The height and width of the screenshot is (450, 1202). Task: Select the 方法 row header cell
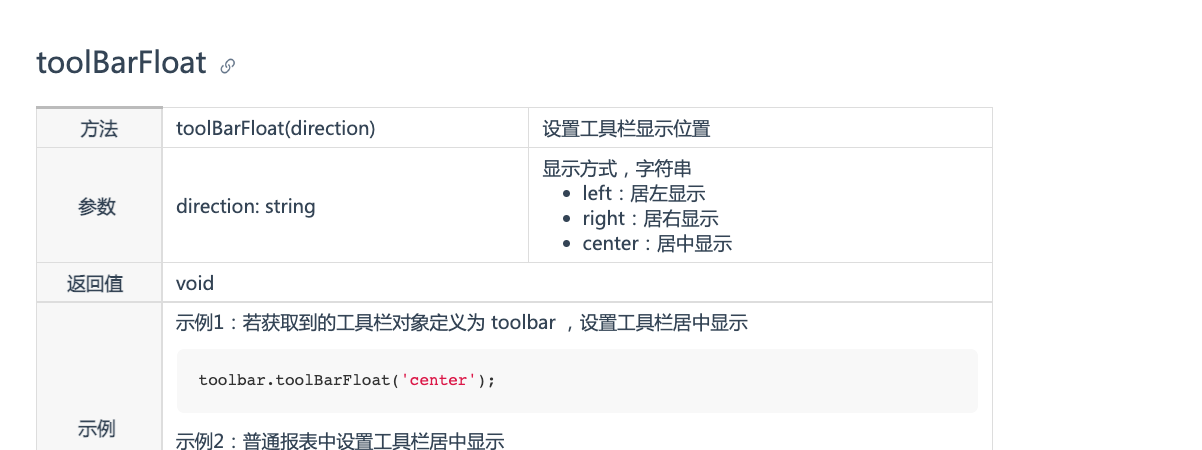coord(98,128)
